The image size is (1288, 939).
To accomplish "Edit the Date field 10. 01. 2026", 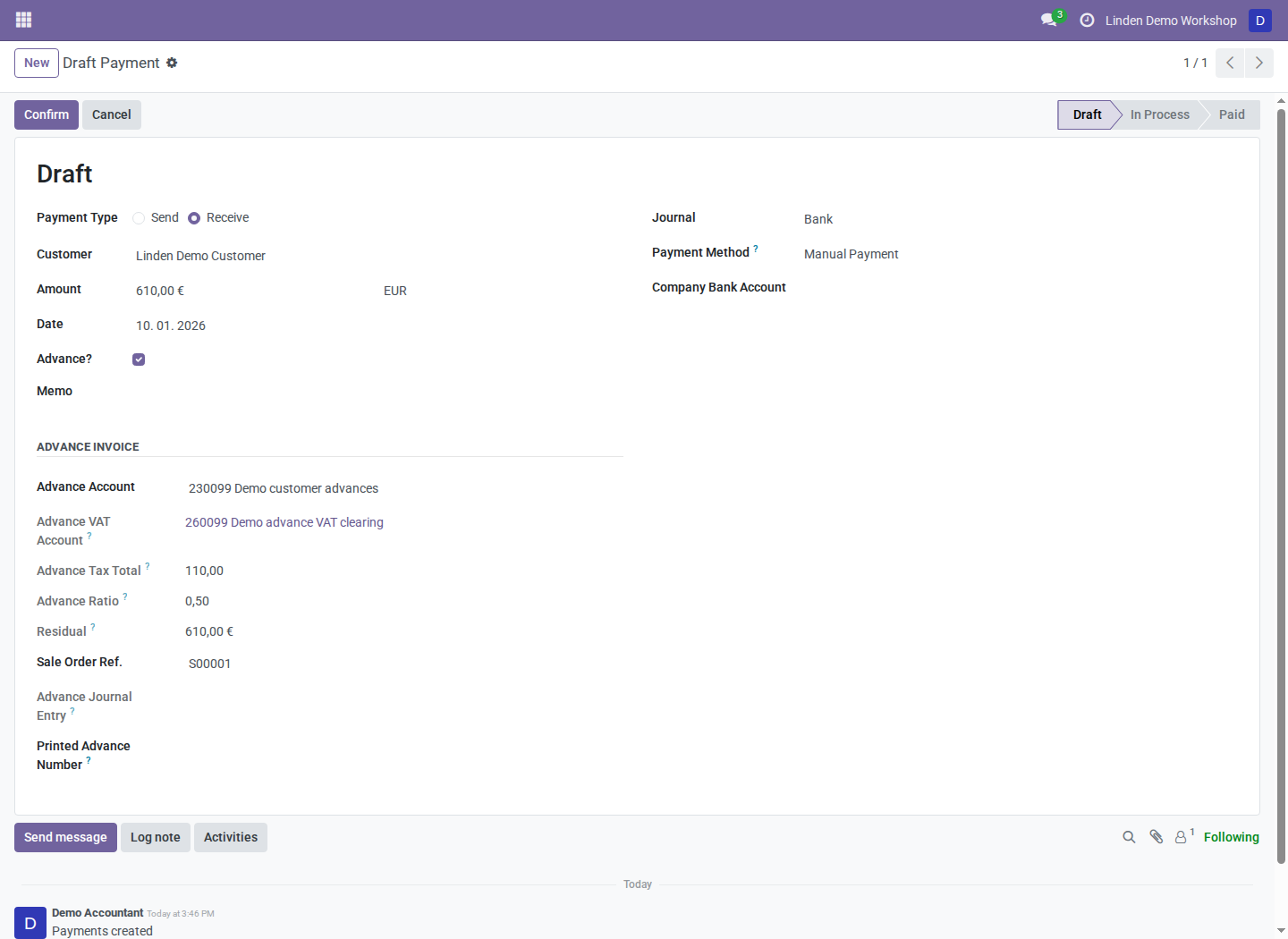I will click(x=377, y=326).
